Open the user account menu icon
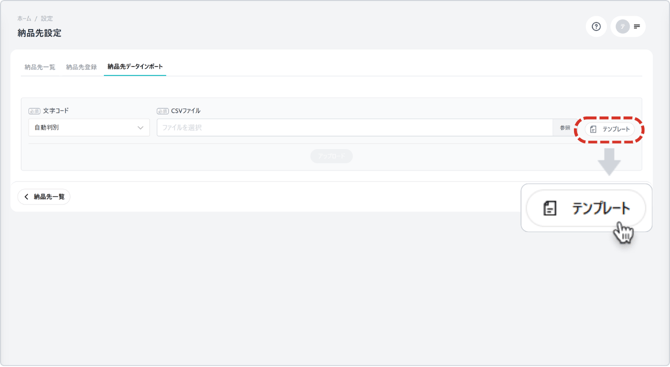670x367 pixels. (628, 26)
